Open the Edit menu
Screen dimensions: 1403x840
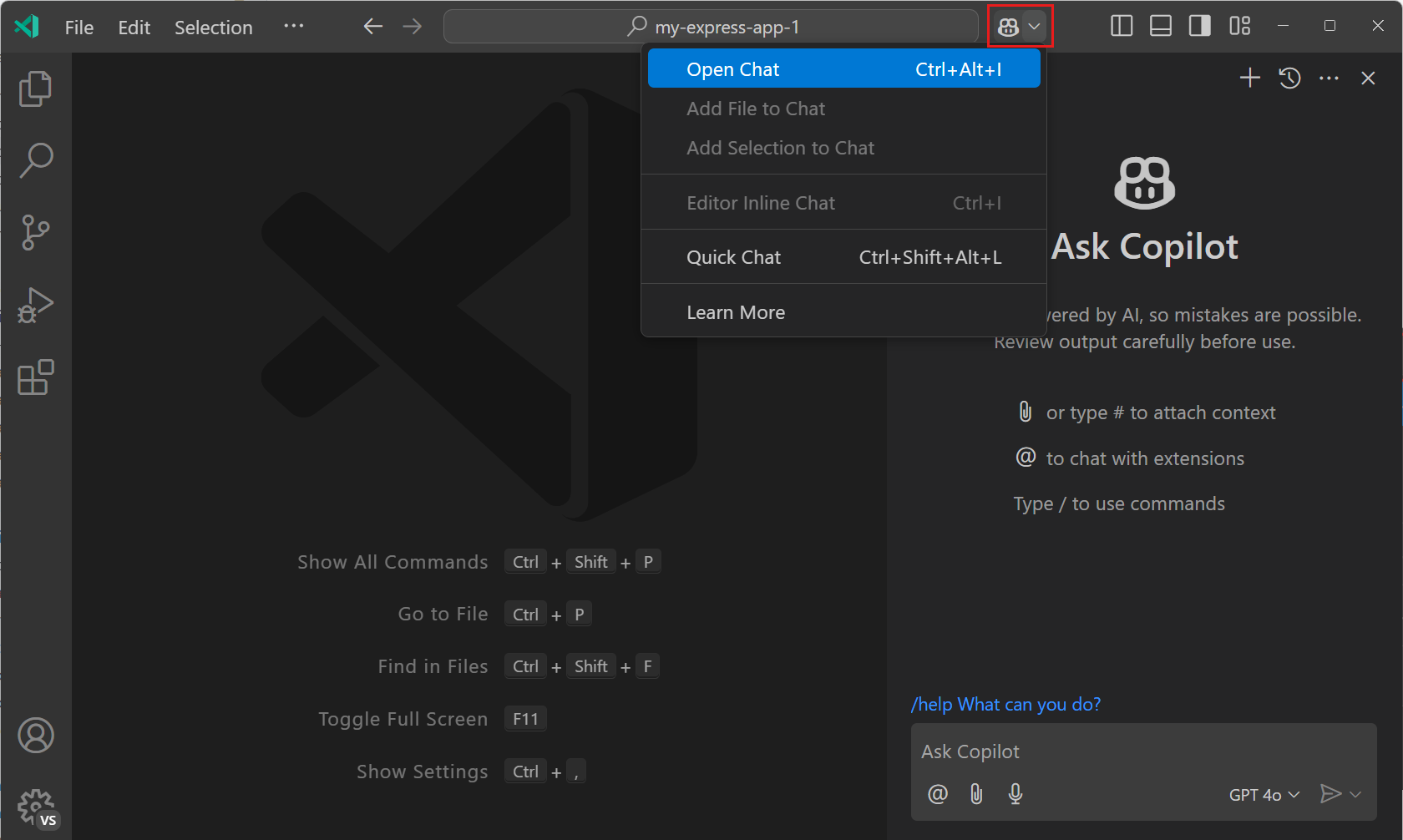[134, 27]
